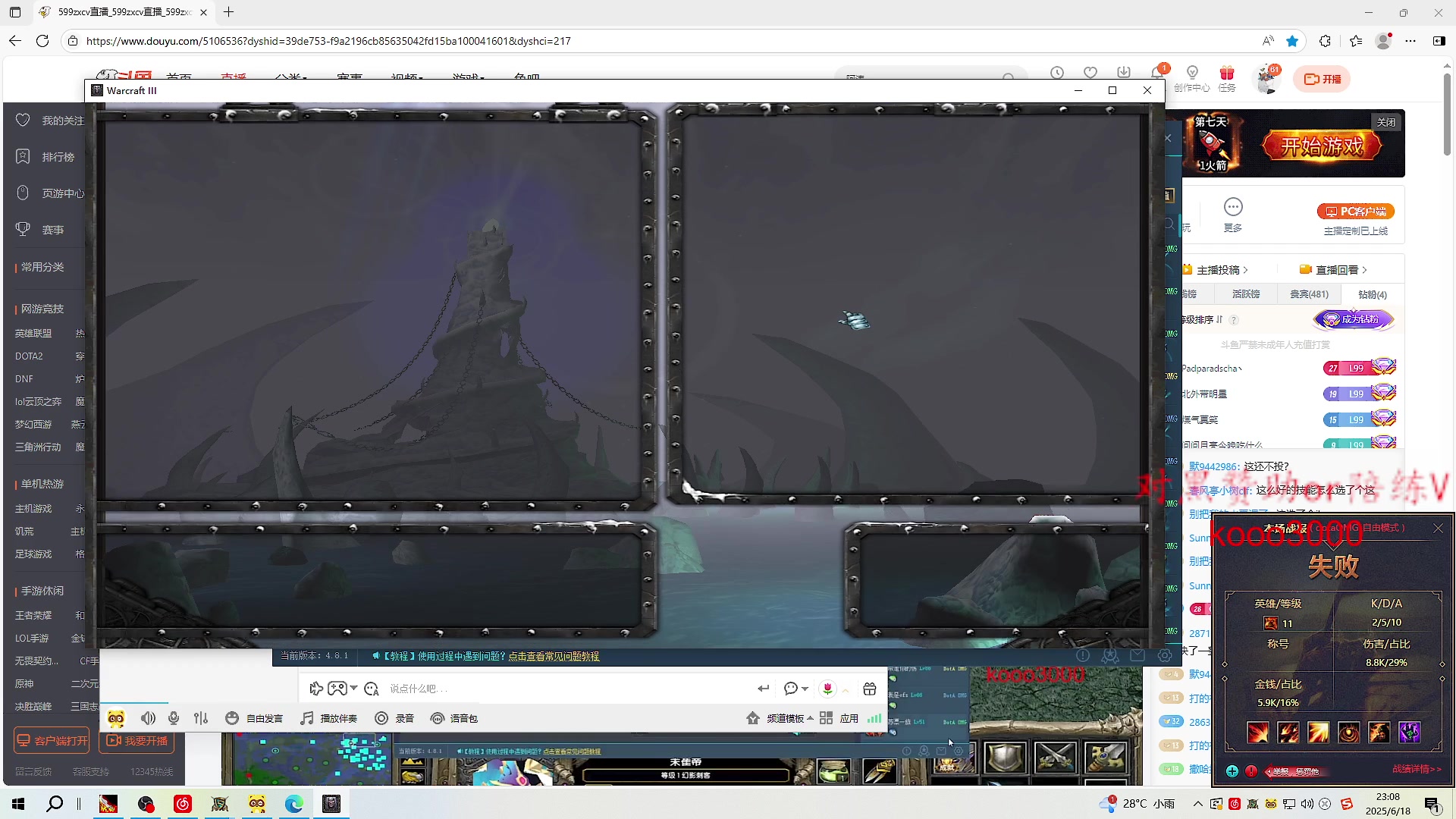Open Windows Start menu
Viewport: 1456px width, 819px height.
[18, 804]
